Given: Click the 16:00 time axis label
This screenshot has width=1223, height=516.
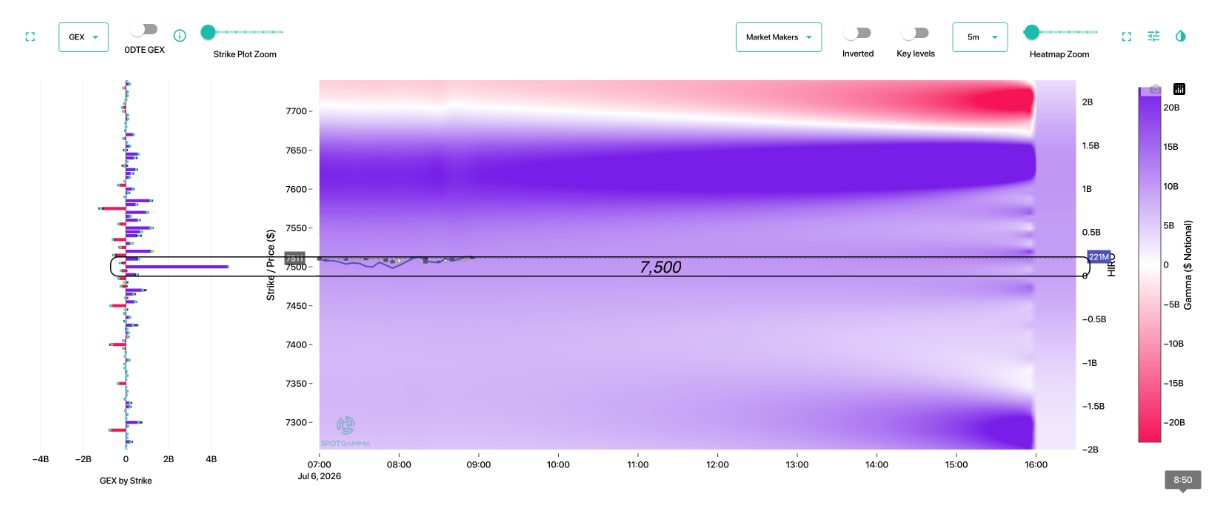Looking at the screenshot, I should pyautogui.click(x=1036, y=464).
